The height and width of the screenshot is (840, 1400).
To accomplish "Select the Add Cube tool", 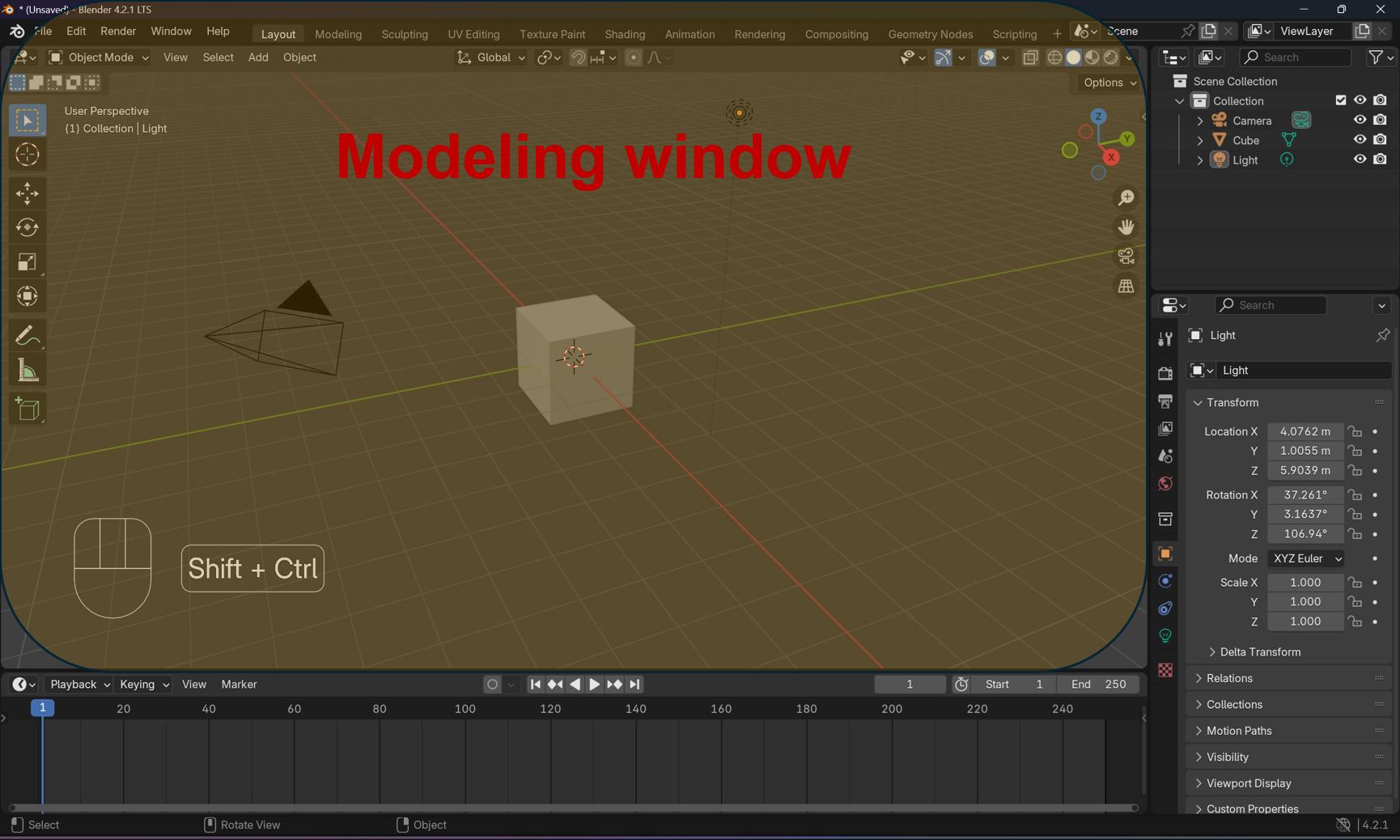I will [27, 409].
